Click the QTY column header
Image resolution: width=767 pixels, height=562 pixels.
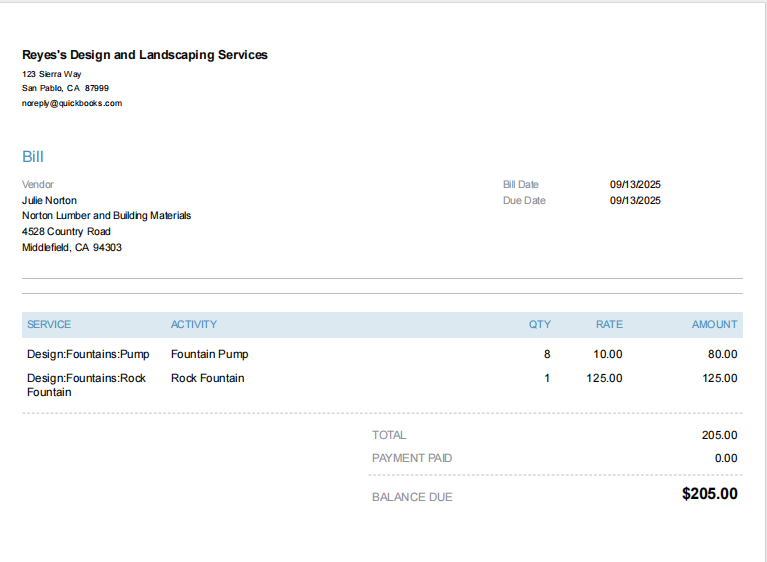pos(540,324)
